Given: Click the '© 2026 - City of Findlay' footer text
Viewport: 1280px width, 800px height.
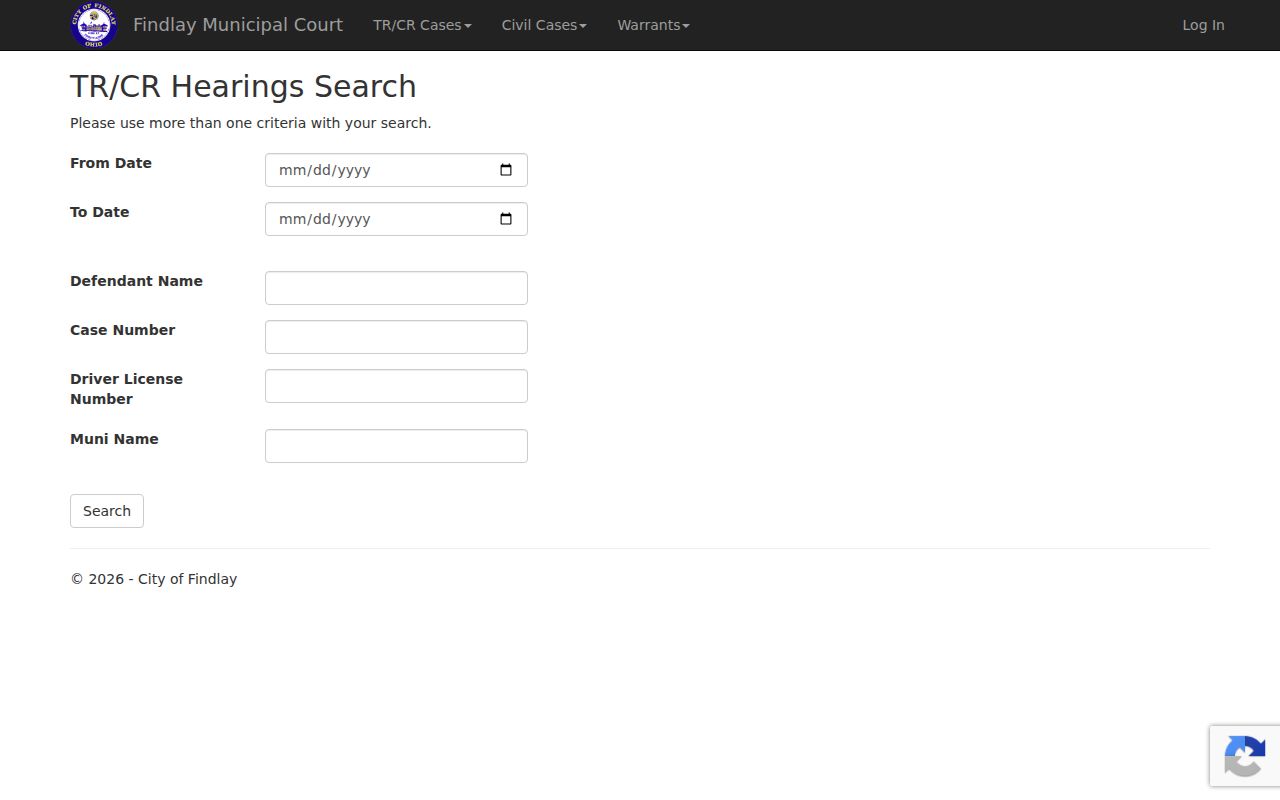Looking at the screenshot, I should (153, 579).
